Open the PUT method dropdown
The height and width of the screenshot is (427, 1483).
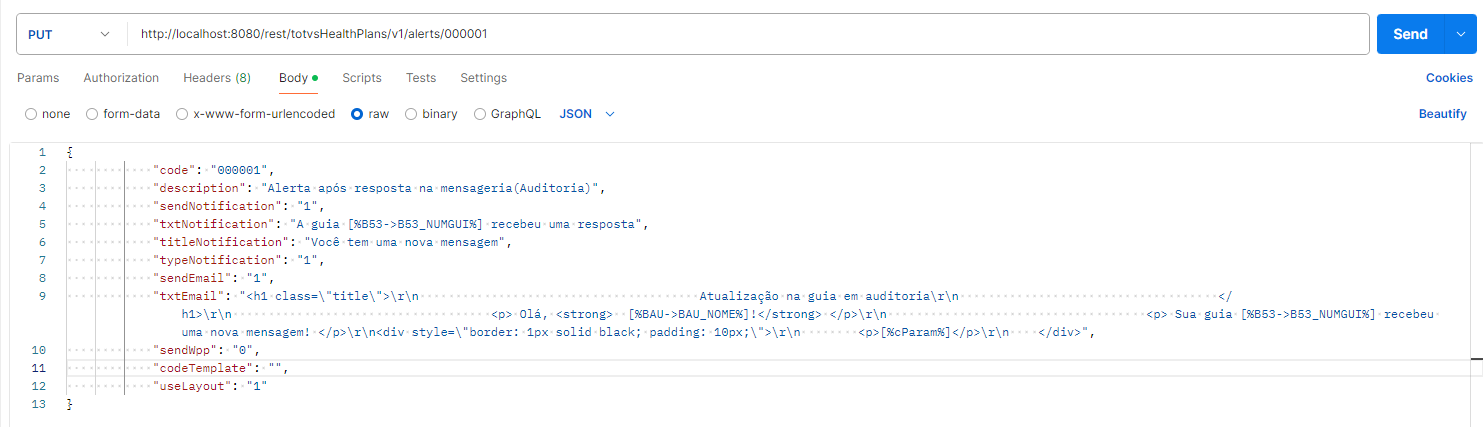pos(68,34)
